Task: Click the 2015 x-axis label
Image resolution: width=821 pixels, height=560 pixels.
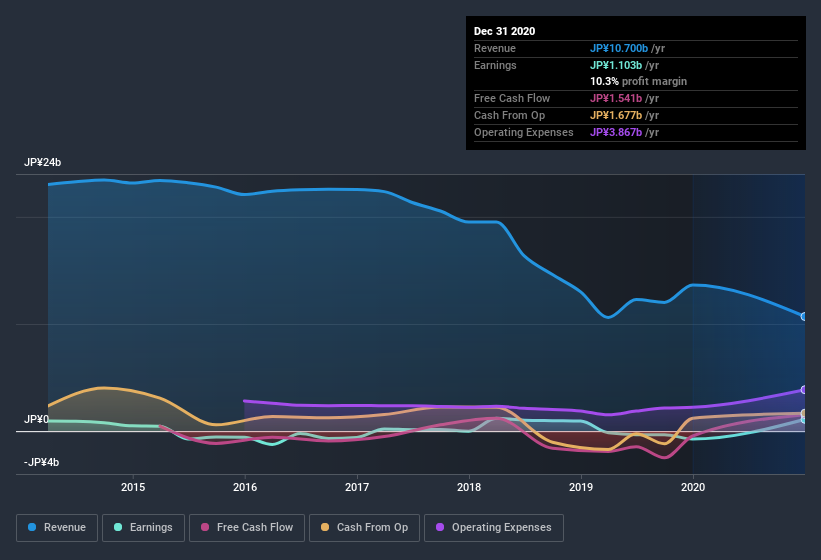Action: pos(133,487)
